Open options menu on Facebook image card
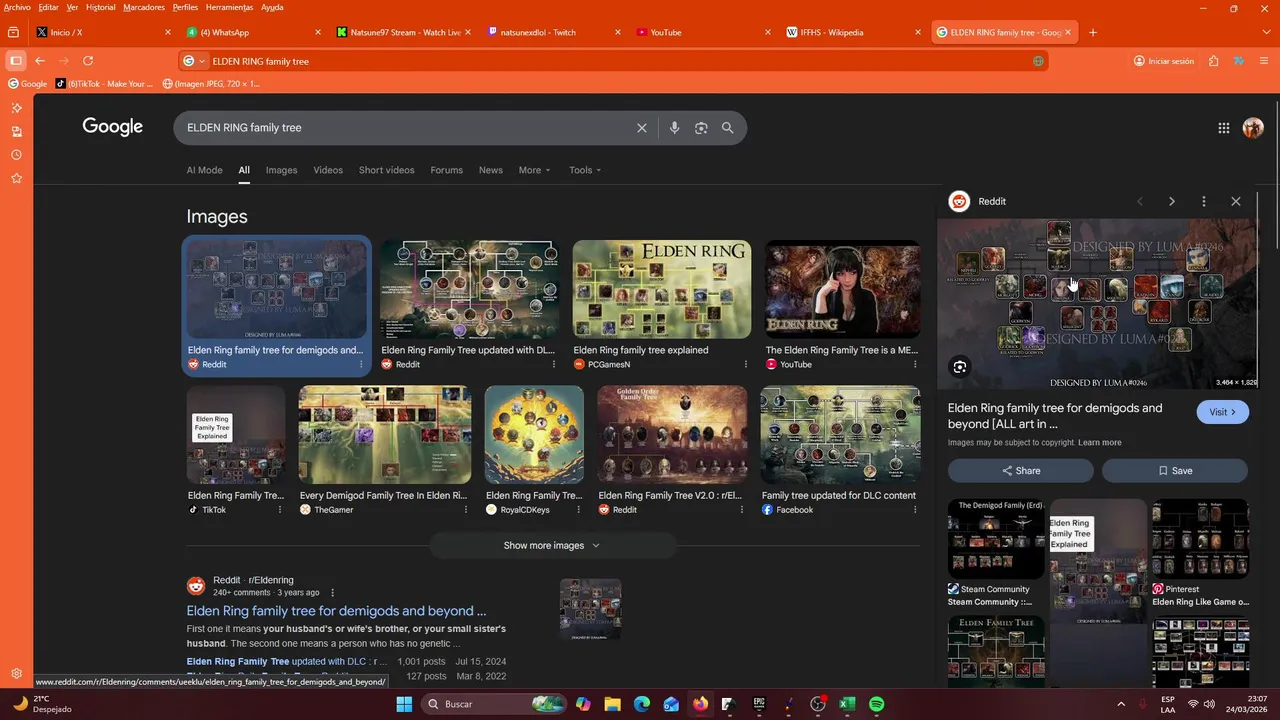The height and width of the screenshot is (720, 1280). pyautogui.click(x=914, y=509)
